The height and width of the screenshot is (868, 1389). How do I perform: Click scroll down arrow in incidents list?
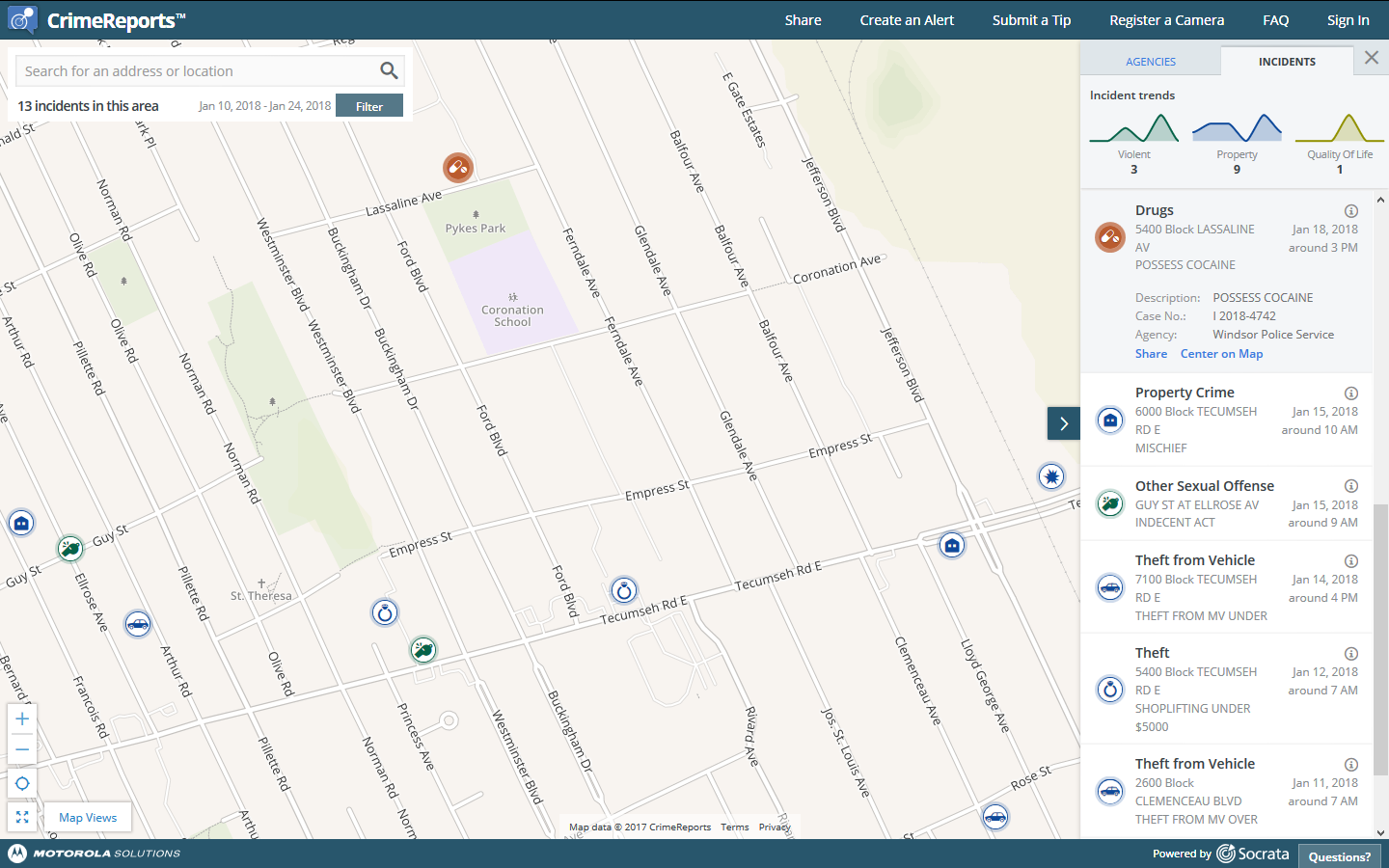click(x=1381, y=833)
